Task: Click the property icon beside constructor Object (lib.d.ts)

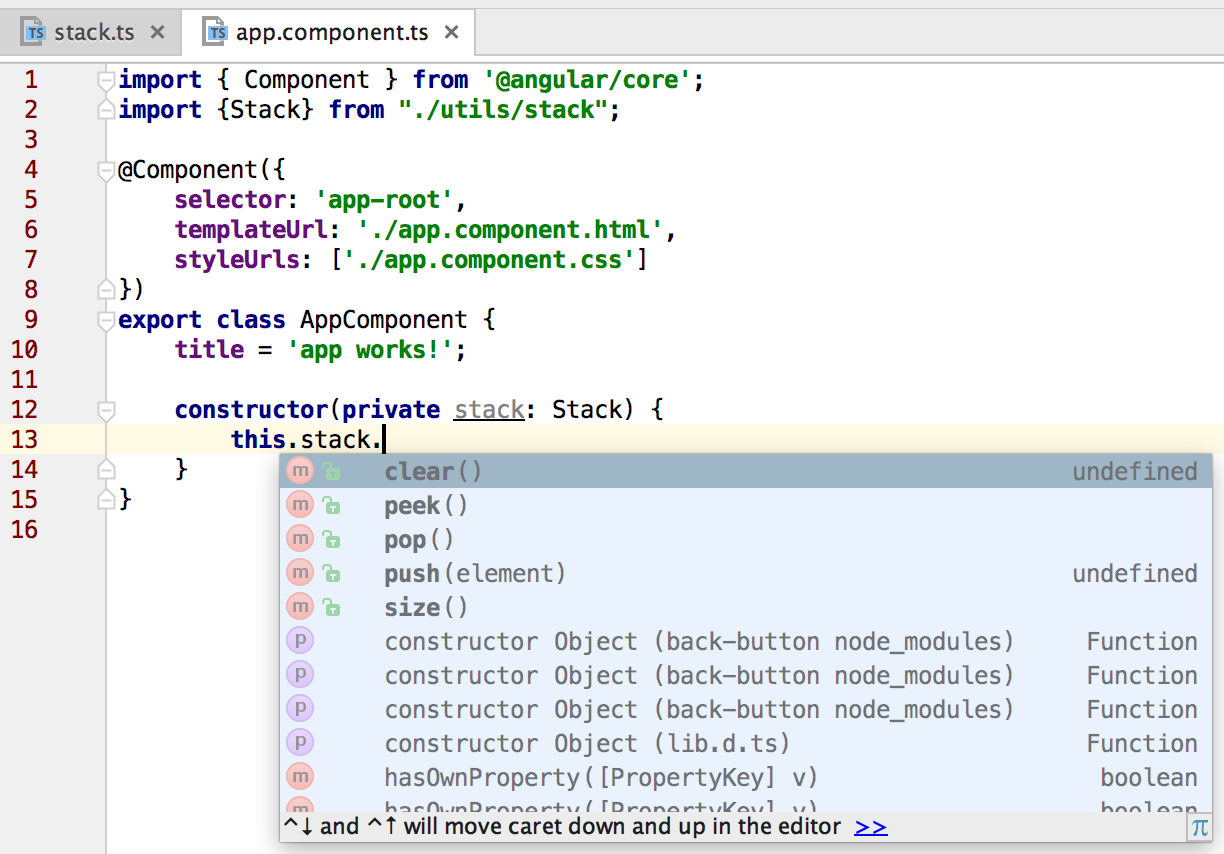Action: (300, 744)
